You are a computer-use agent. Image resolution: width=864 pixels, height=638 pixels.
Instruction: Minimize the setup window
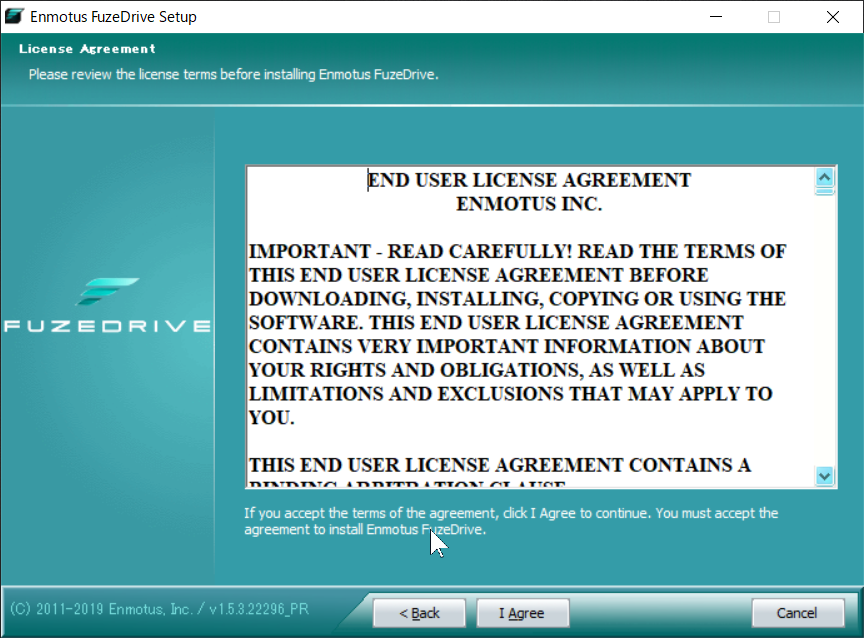point(716,17)
